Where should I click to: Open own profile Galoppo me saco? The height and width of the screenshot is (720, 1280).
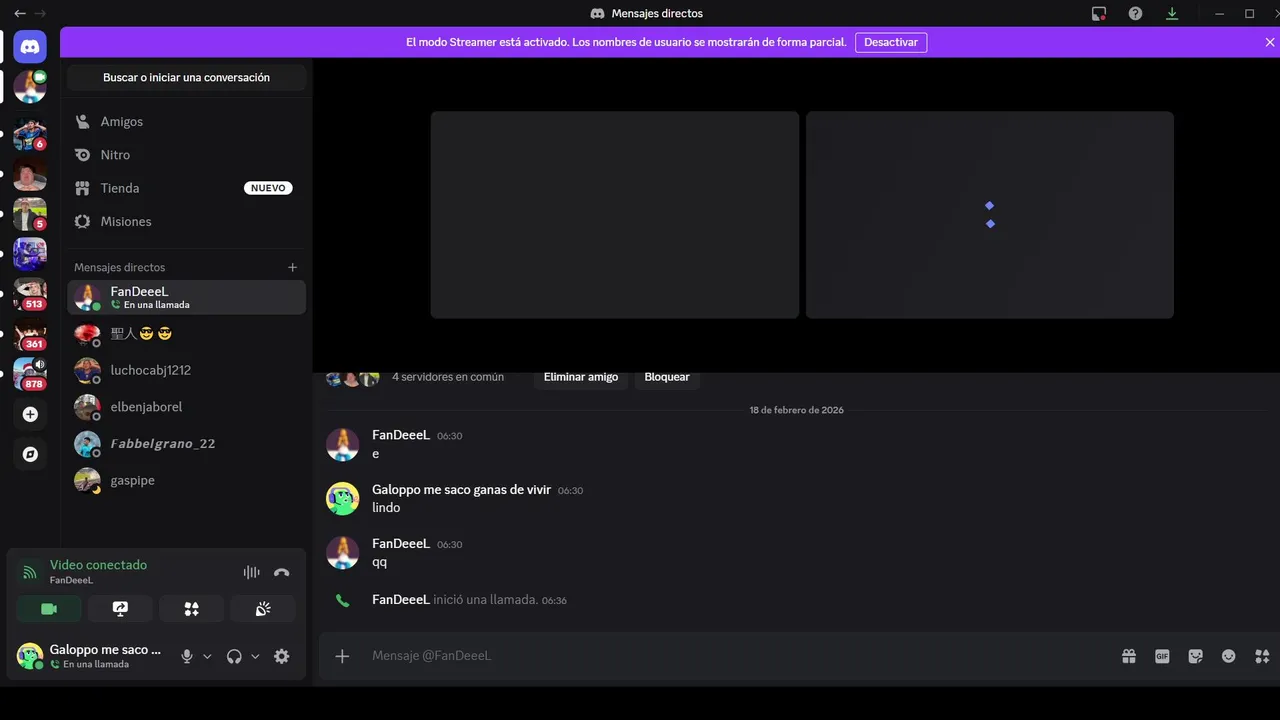click(92, 656)
